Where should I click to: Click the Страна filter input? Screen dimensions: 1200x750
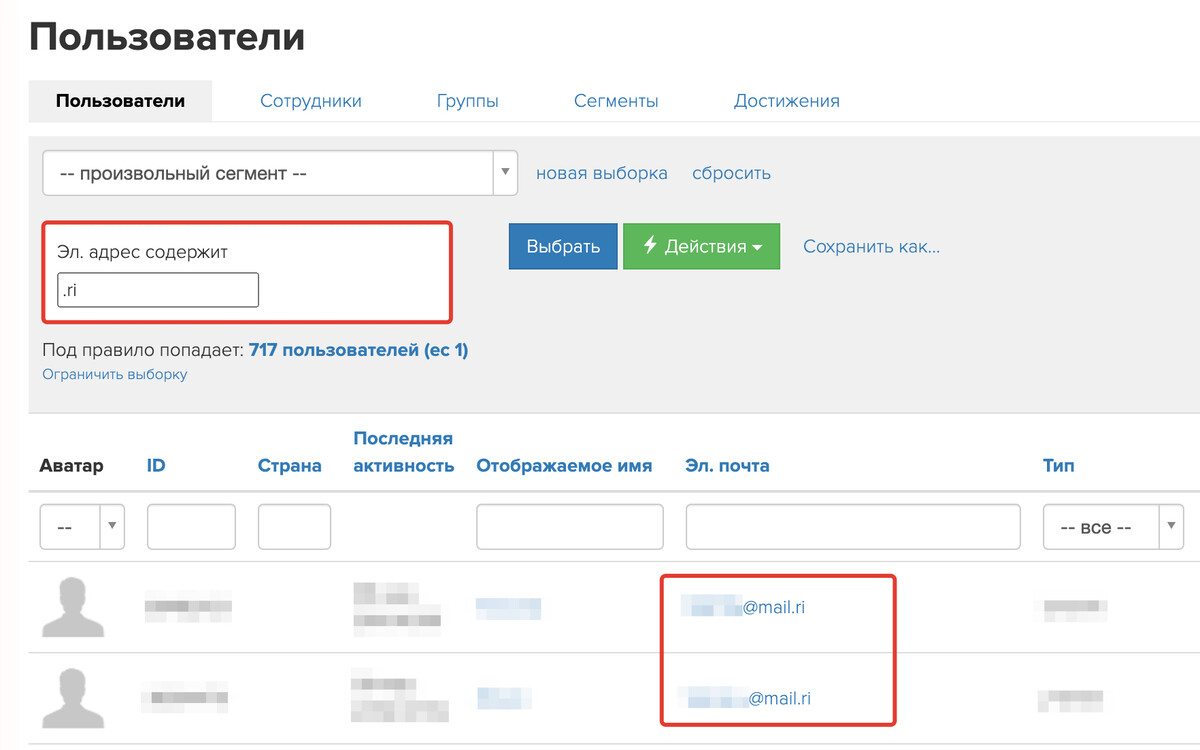(294, 527)
